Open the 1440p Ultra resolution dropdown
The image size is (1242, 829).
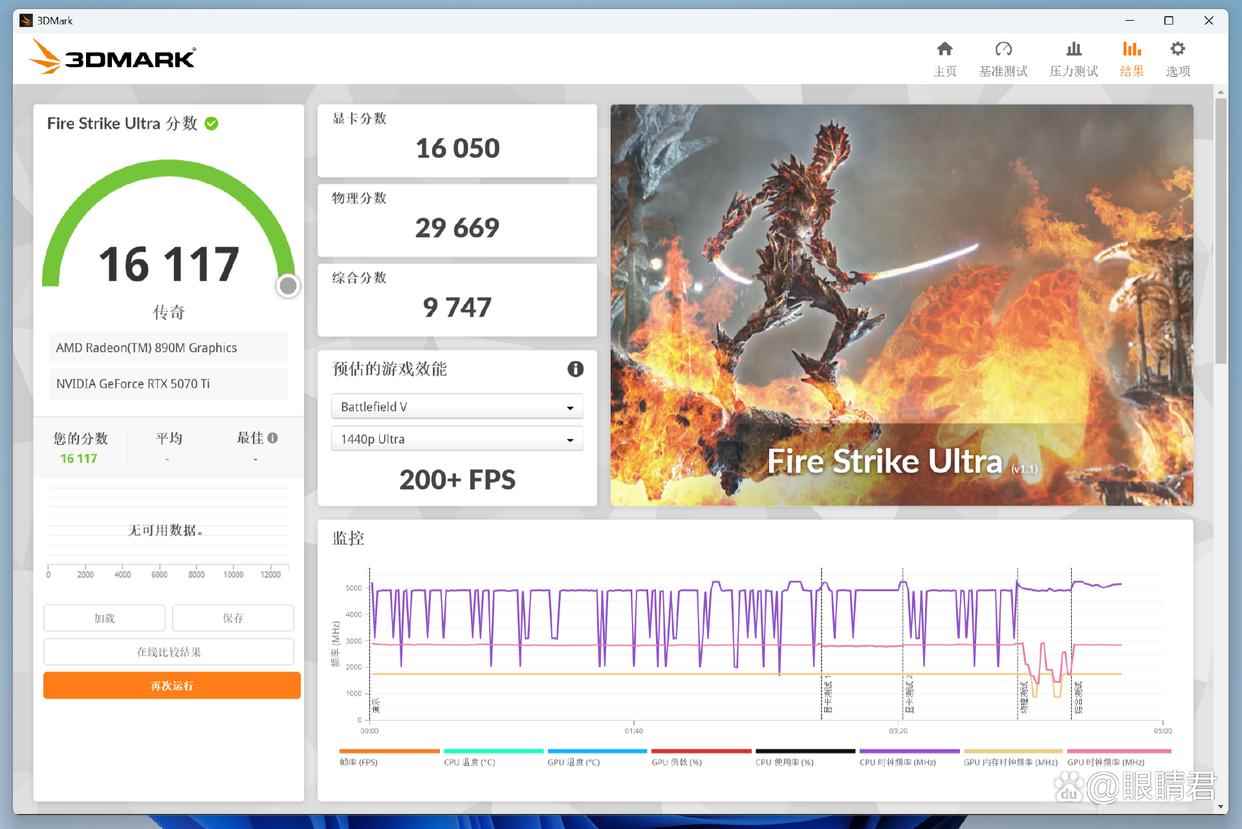(x=457, y=439)
